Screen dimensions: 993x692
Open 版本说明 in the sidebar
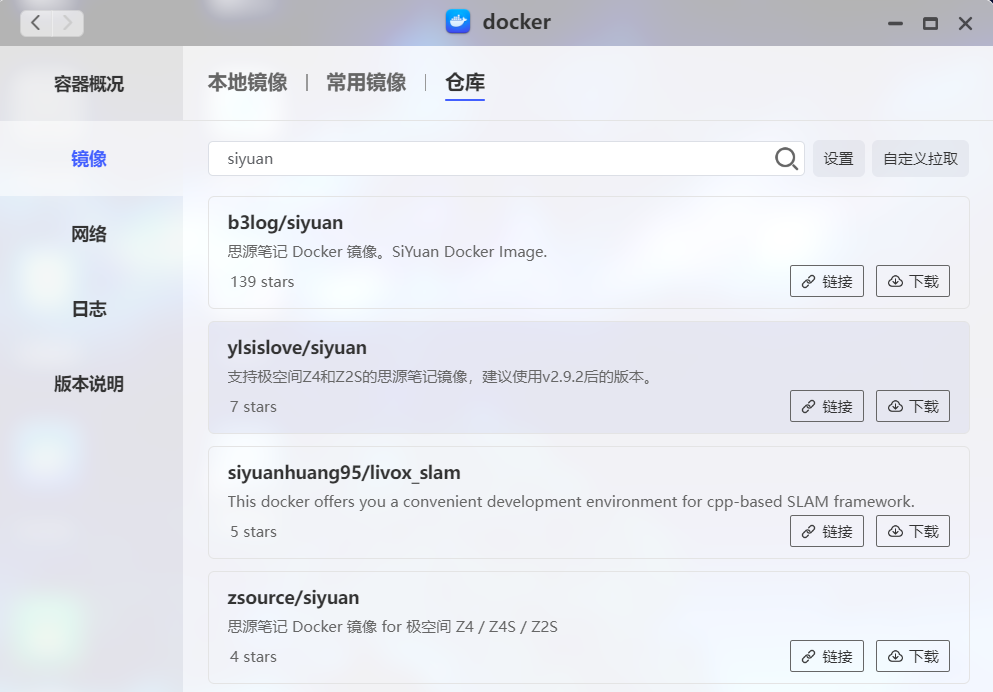click(x=89, y=384)
